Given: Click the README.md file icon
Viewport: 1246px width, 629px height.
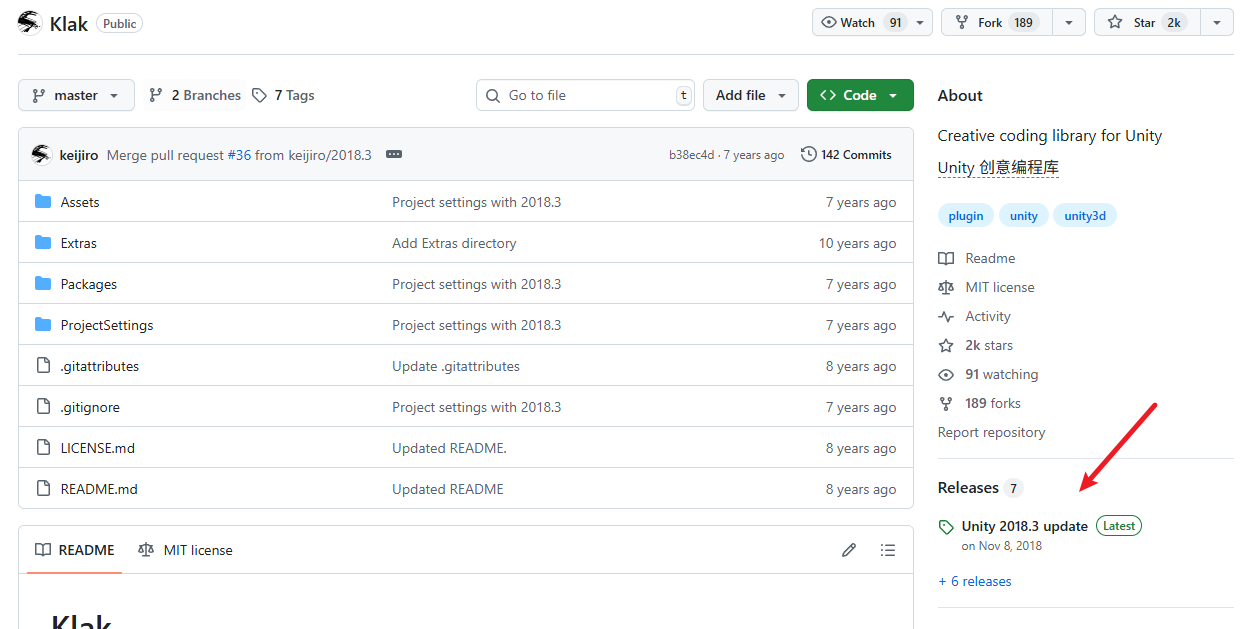Looking at the screenshot, I should 43,489.
